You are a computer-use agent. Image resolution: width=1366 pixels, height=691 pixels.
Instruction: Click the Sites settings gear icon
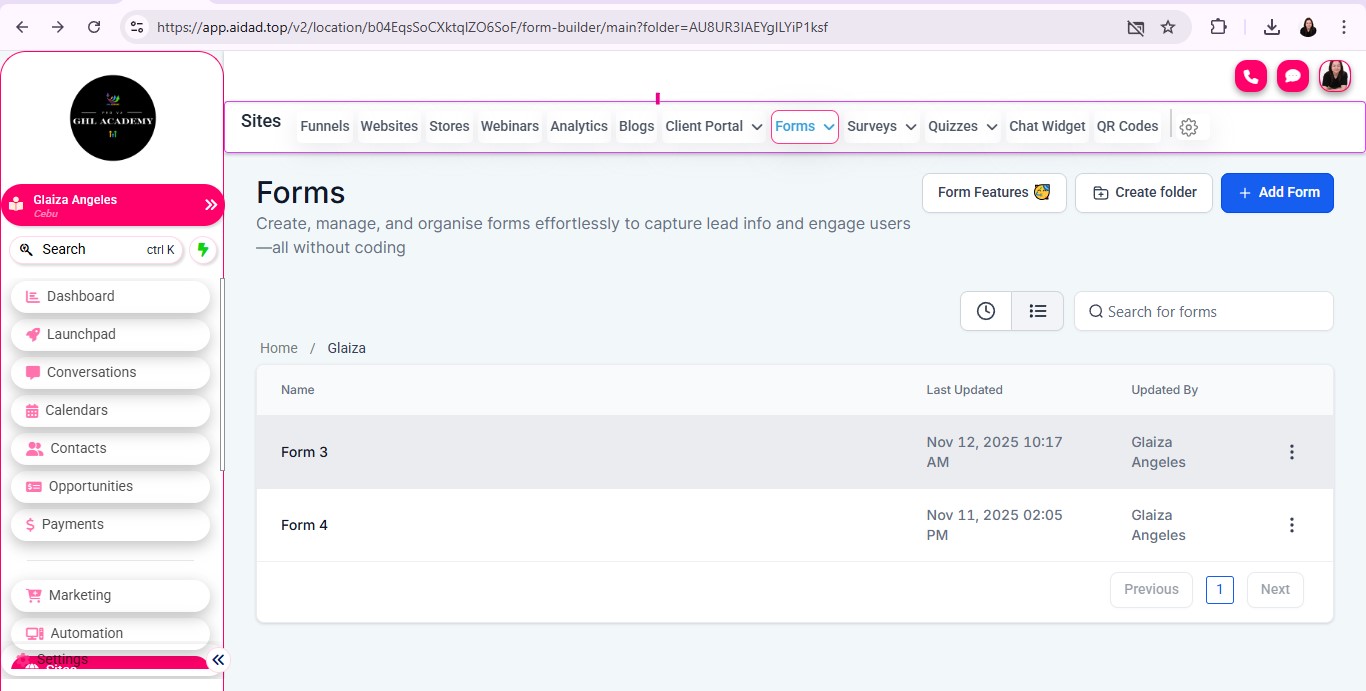1188,127
